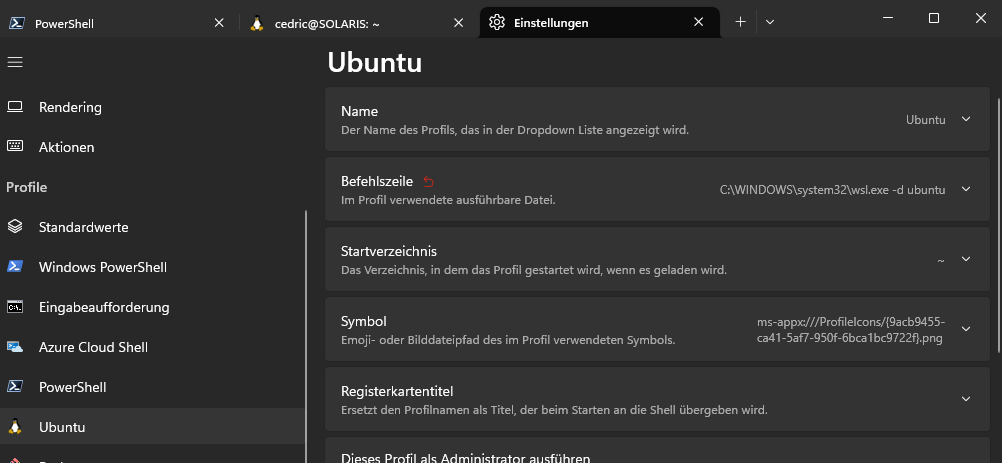
Task: Click the Standardwerte layers icon
Action: pos(15,227)
